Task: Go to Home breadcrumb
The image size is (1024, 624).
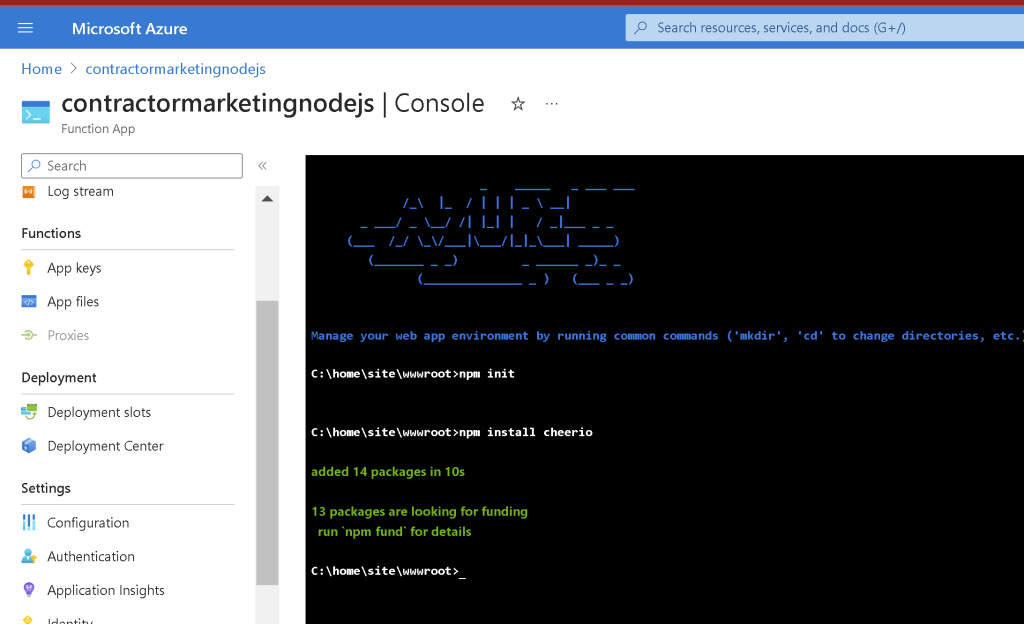Action: pyautogui.click(x=42, y=69)
